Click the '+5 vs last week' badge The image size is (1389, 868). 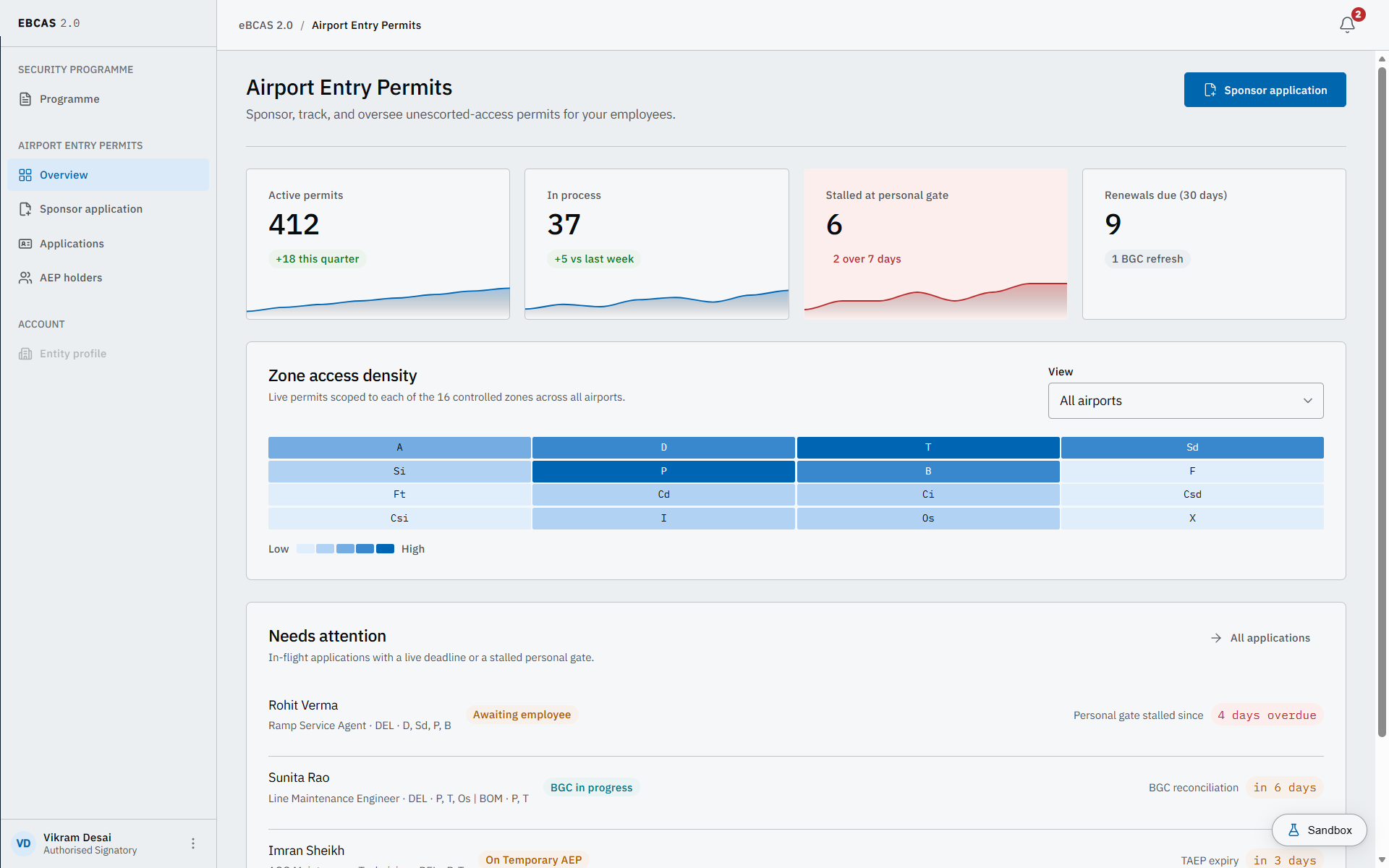594,259
